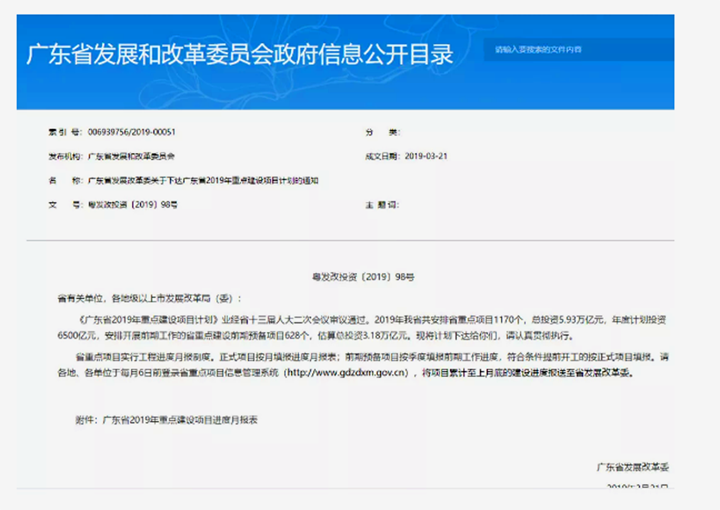The image size is (720, 510).
Task: Click the page title 广东省发展和改革委员会政府信息公开目录
Action: pos(240,54)
